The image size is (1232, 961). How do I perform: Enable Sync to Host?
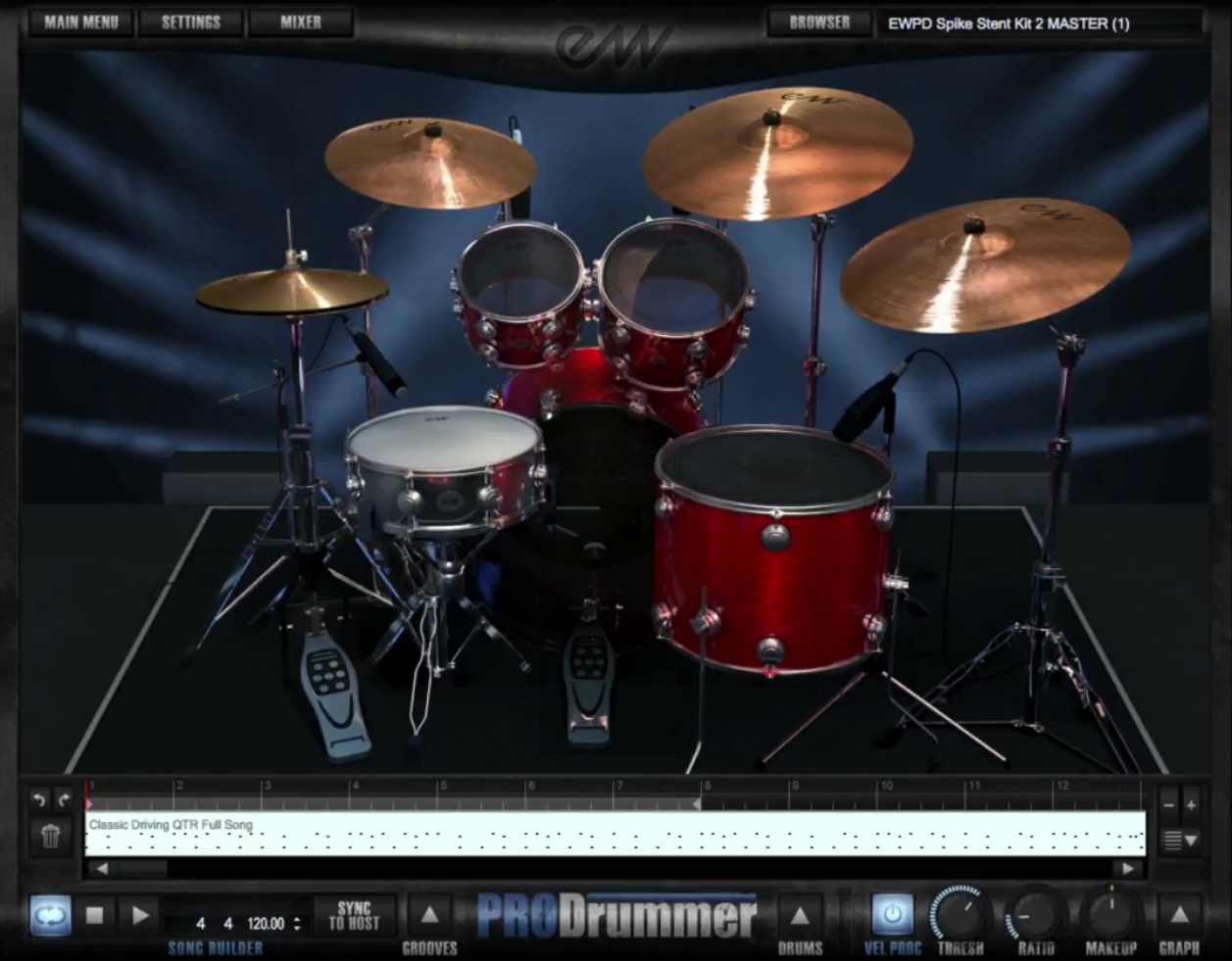coord(354,916)
